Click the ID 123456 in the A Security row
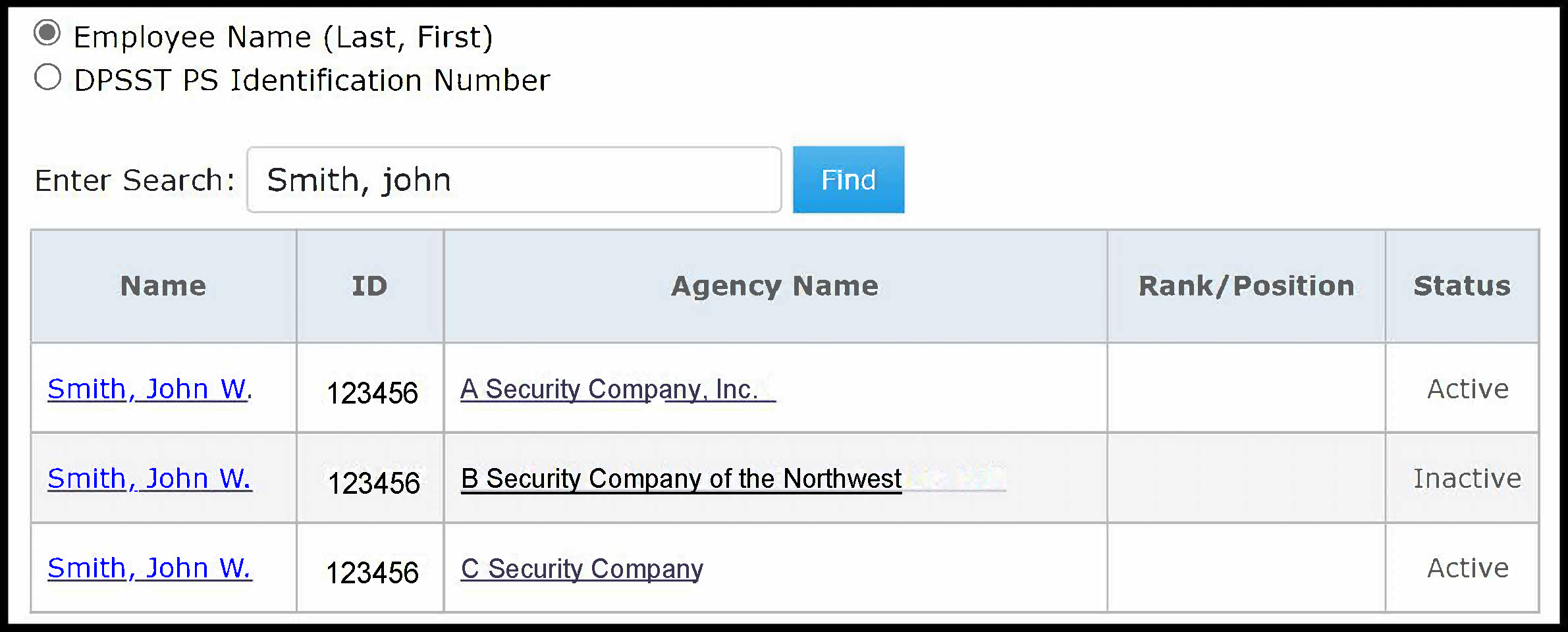The image size is (1568, 632). 372,393
